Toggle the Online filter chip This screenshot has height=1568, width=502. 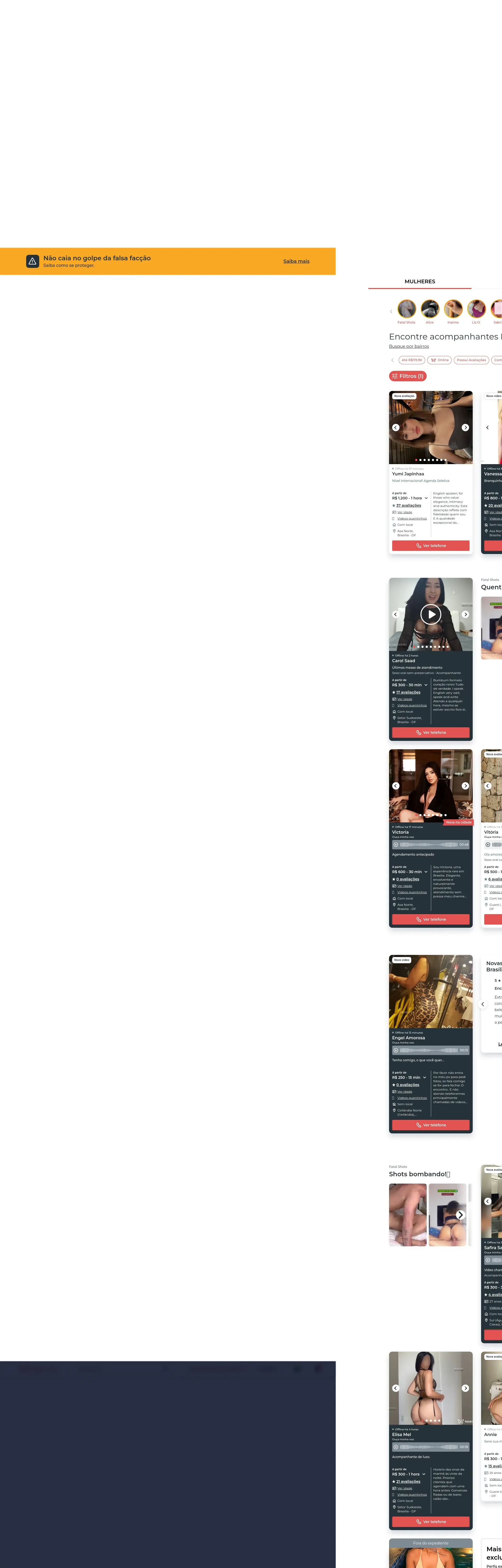439,360
